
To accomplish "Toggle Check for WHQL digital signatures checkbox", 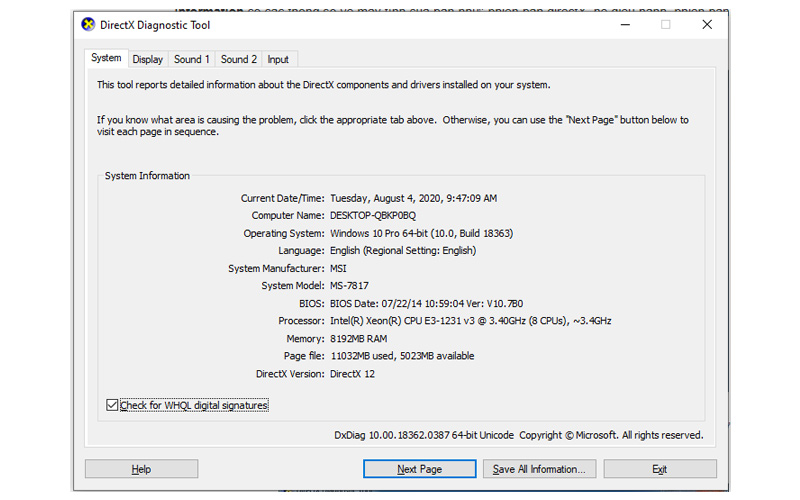I will [x=112, y=405].
